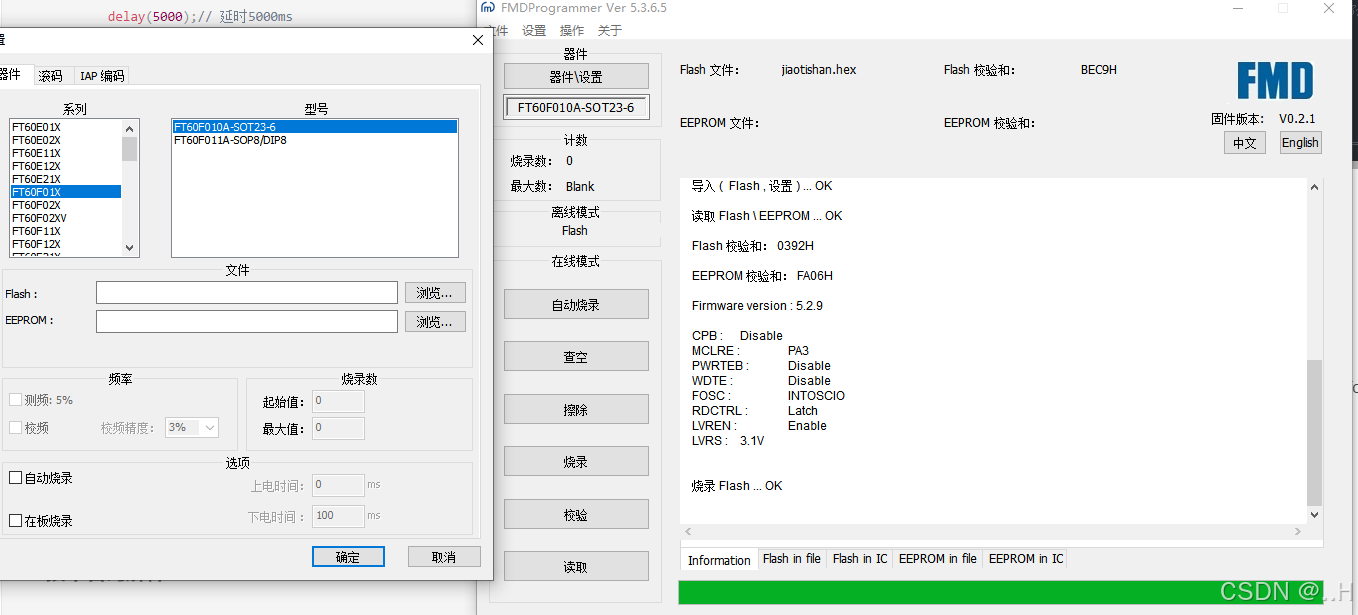Screen dimensions: 1358x615
Task: Open the 设置 menu in FMDProgrammer
Action: click(534, 31)
